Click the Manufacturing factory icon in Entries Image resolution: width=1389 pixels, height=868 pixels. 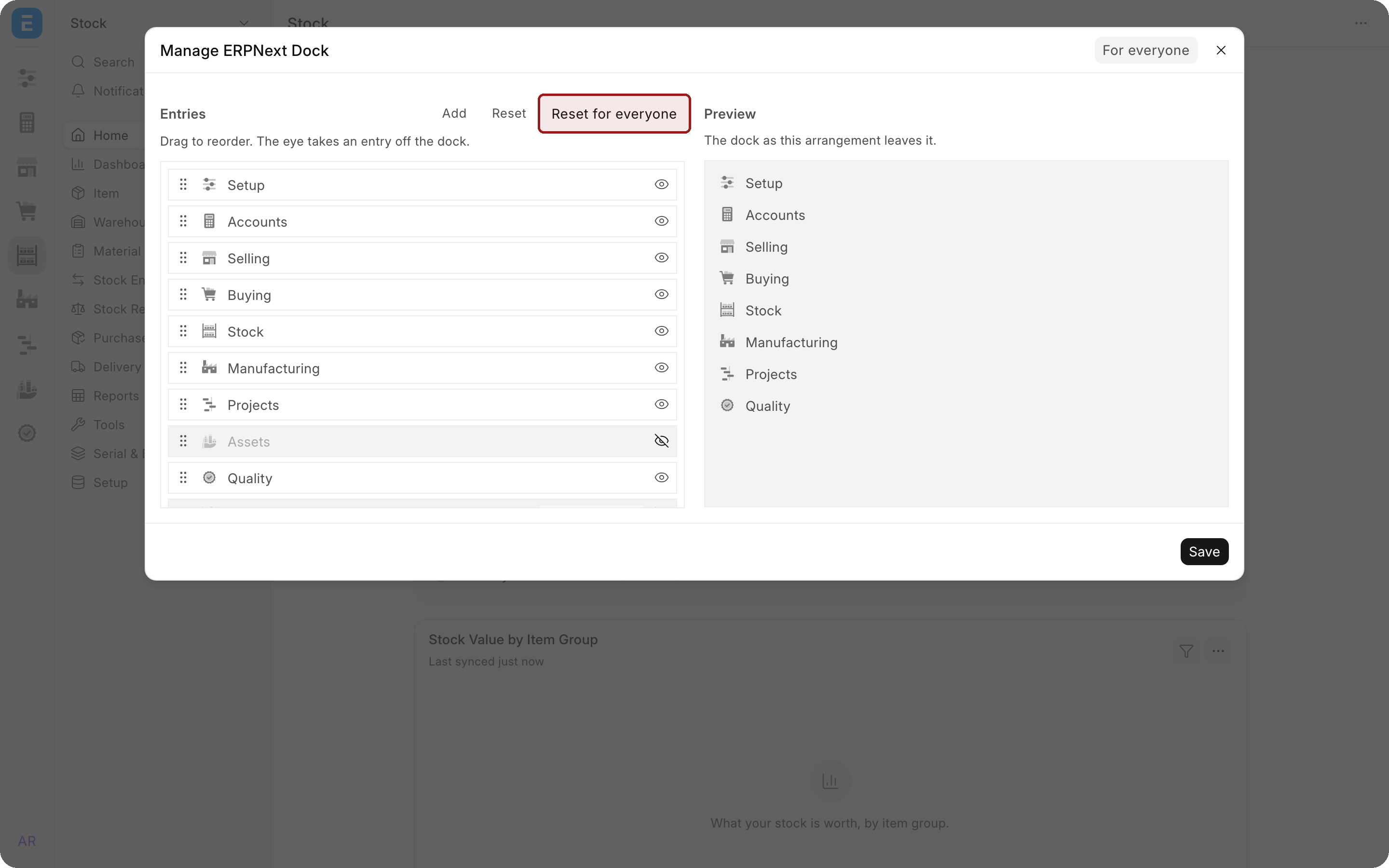pos(209,367)
